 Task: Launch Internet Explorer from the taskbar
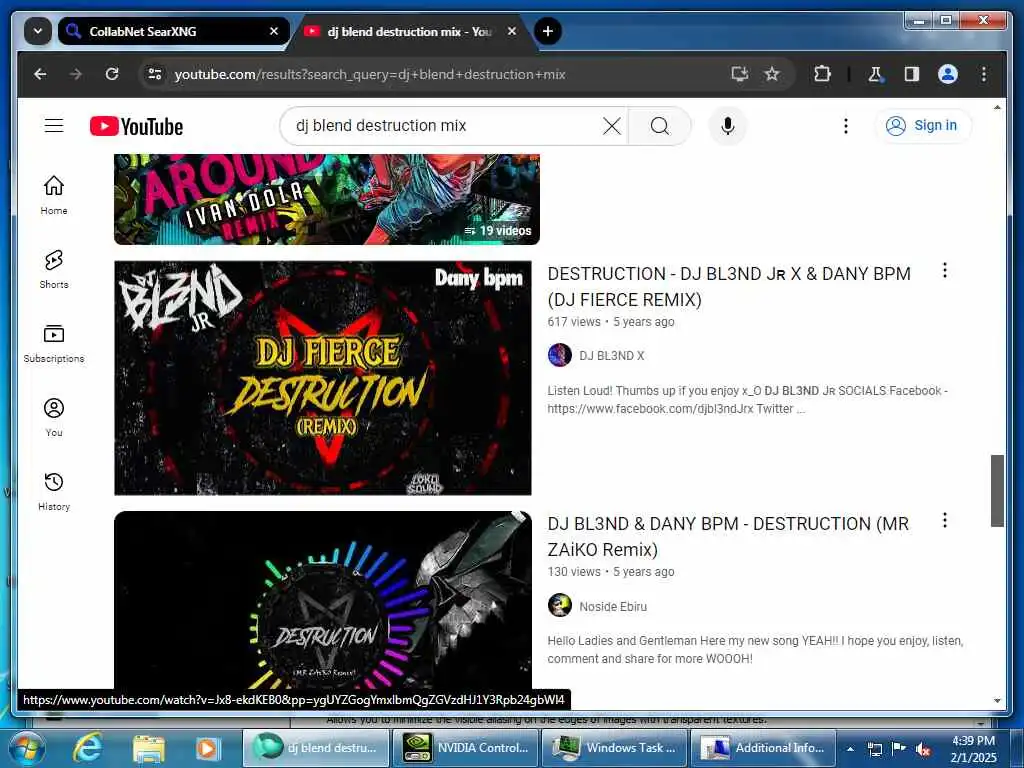pyautogui.click(x=88, y=748)
